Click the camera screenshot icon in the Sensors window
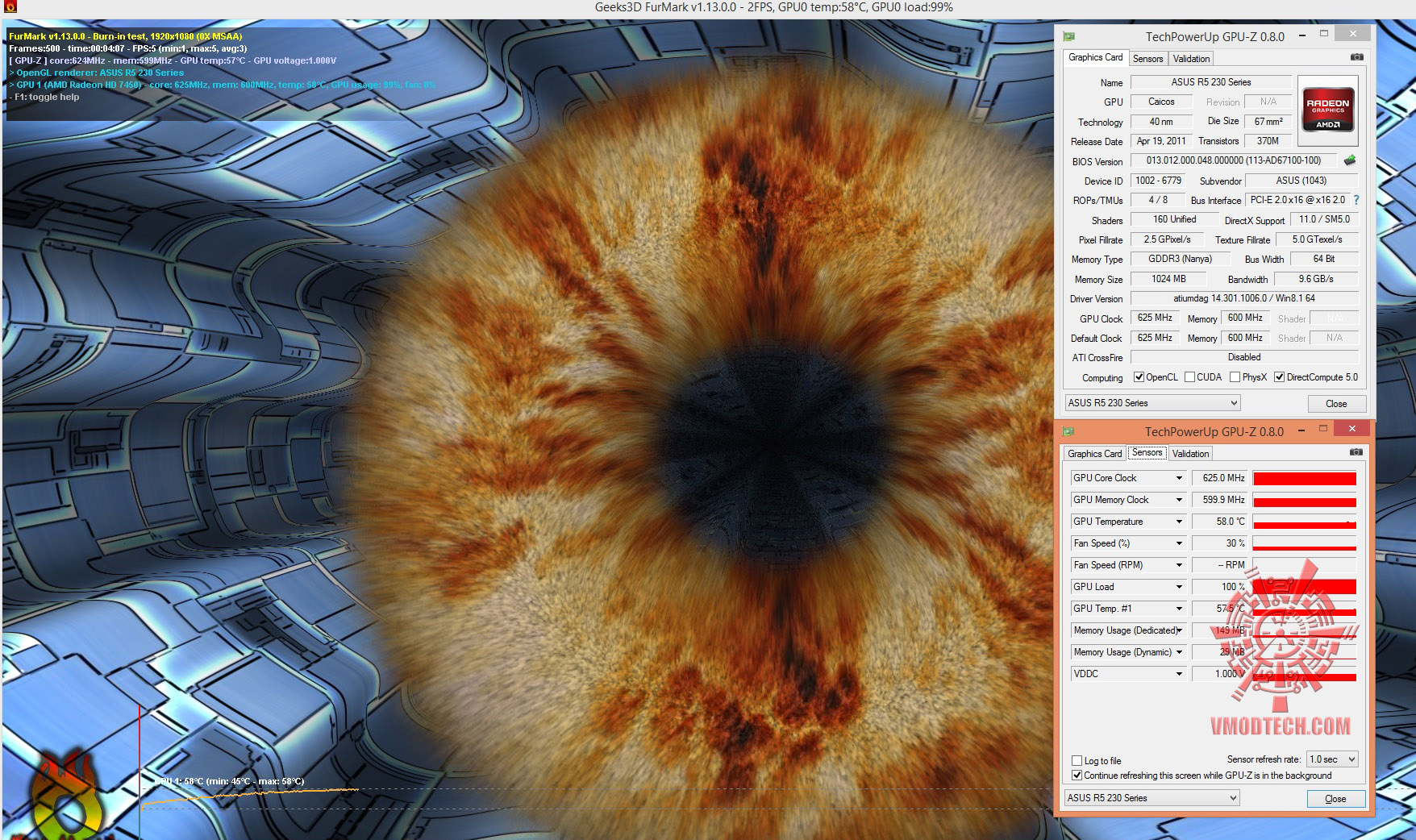This screenshot has width=1416, height=840. (1356, 452)
